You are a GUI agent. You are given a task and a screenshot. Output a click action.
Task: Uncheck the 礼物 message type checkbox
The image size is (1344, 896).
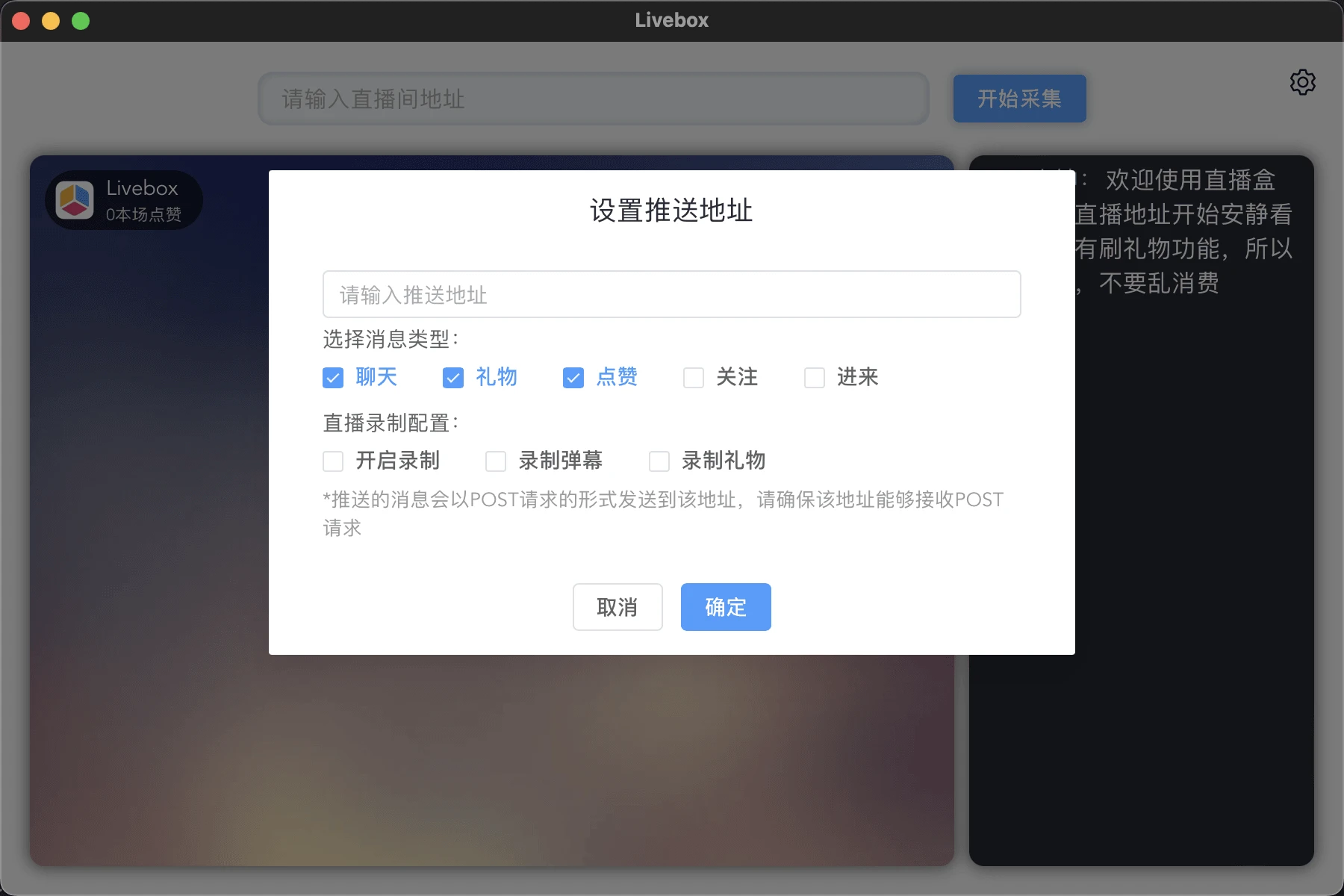coord(453,378)
